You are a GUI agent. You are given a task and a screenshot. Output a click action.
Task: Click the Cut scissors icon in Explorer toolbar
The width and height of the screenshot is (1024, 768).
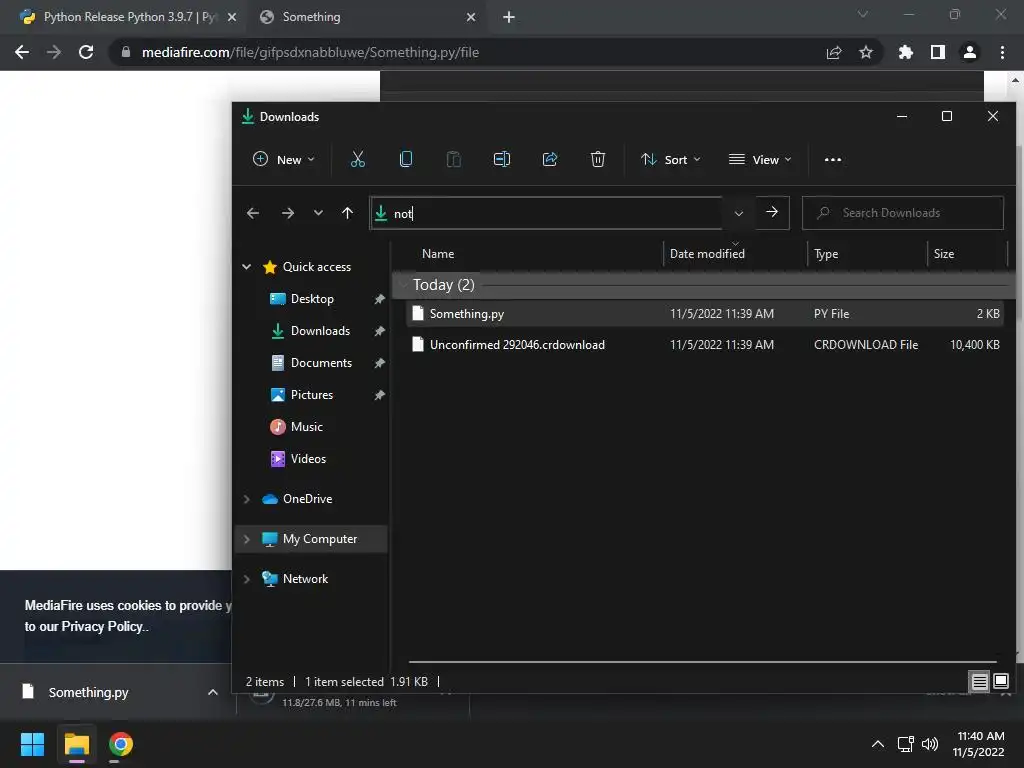click(x=357, y=159)
